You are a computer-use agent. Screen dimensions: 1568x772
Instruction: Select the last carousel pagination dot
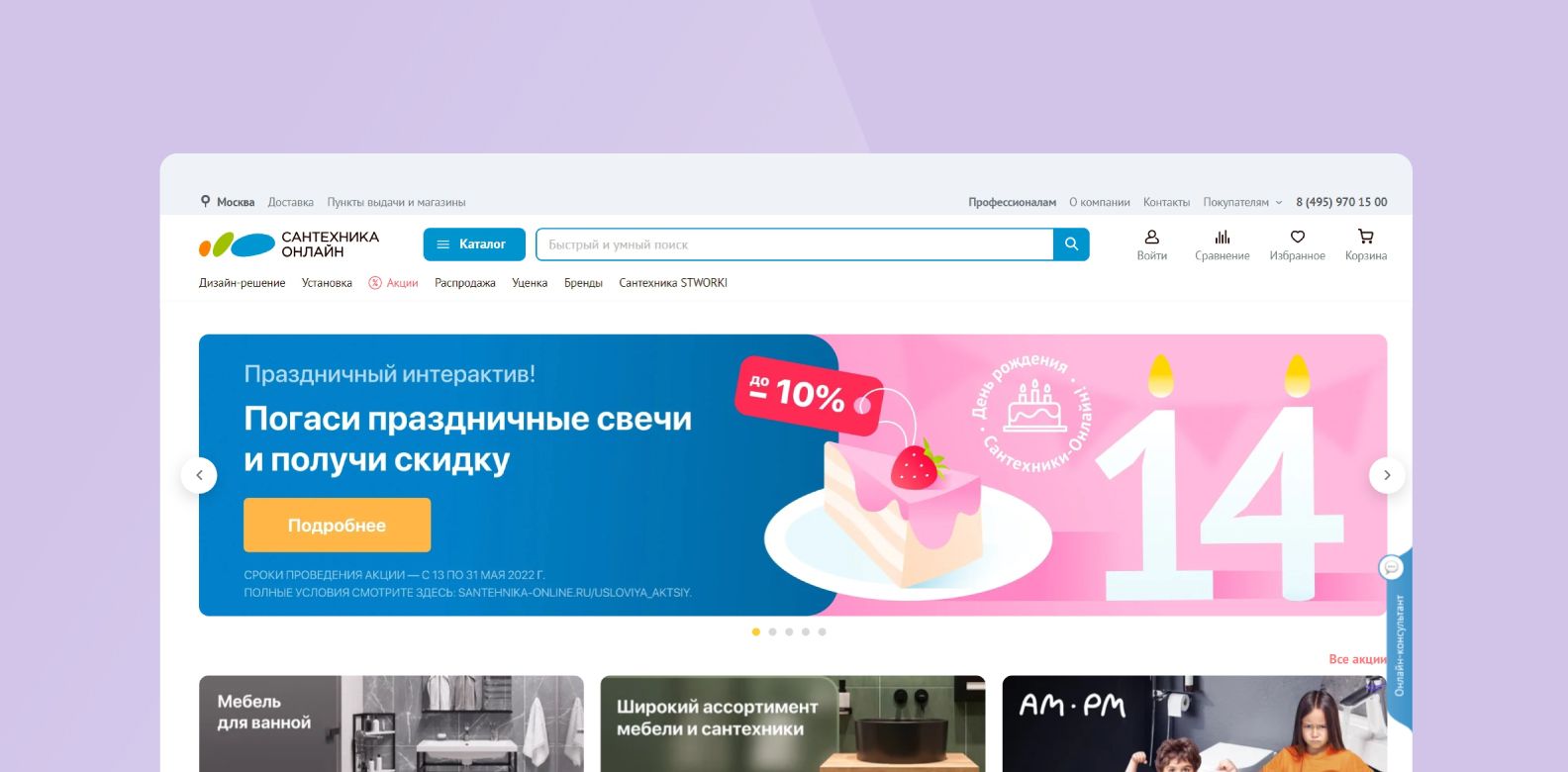[822, 631]
